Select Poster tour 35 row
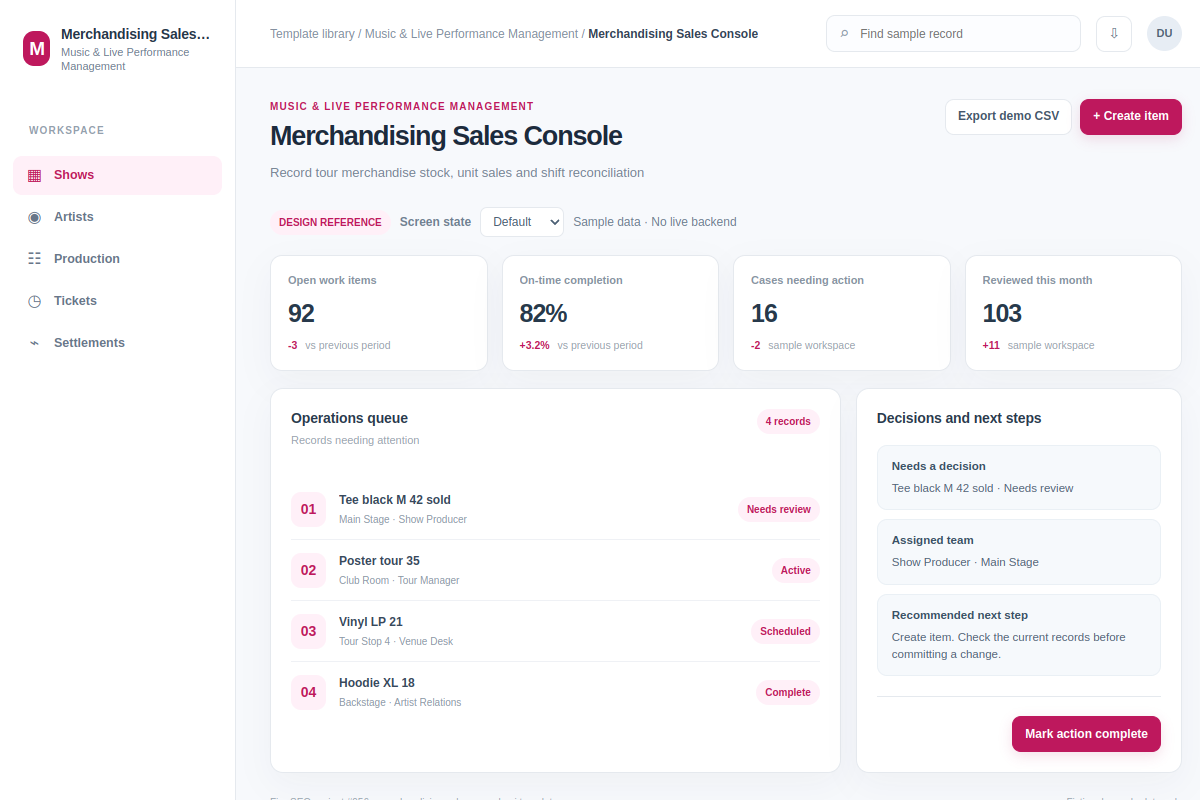Image resolution: width=1200 pixels, height=800 pixels. pyautogui.click(x=555, y=570)
